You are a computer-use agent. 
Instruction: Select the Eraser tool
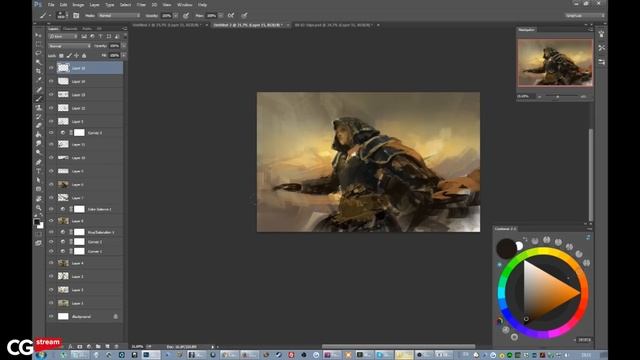(x=39, y=125)
